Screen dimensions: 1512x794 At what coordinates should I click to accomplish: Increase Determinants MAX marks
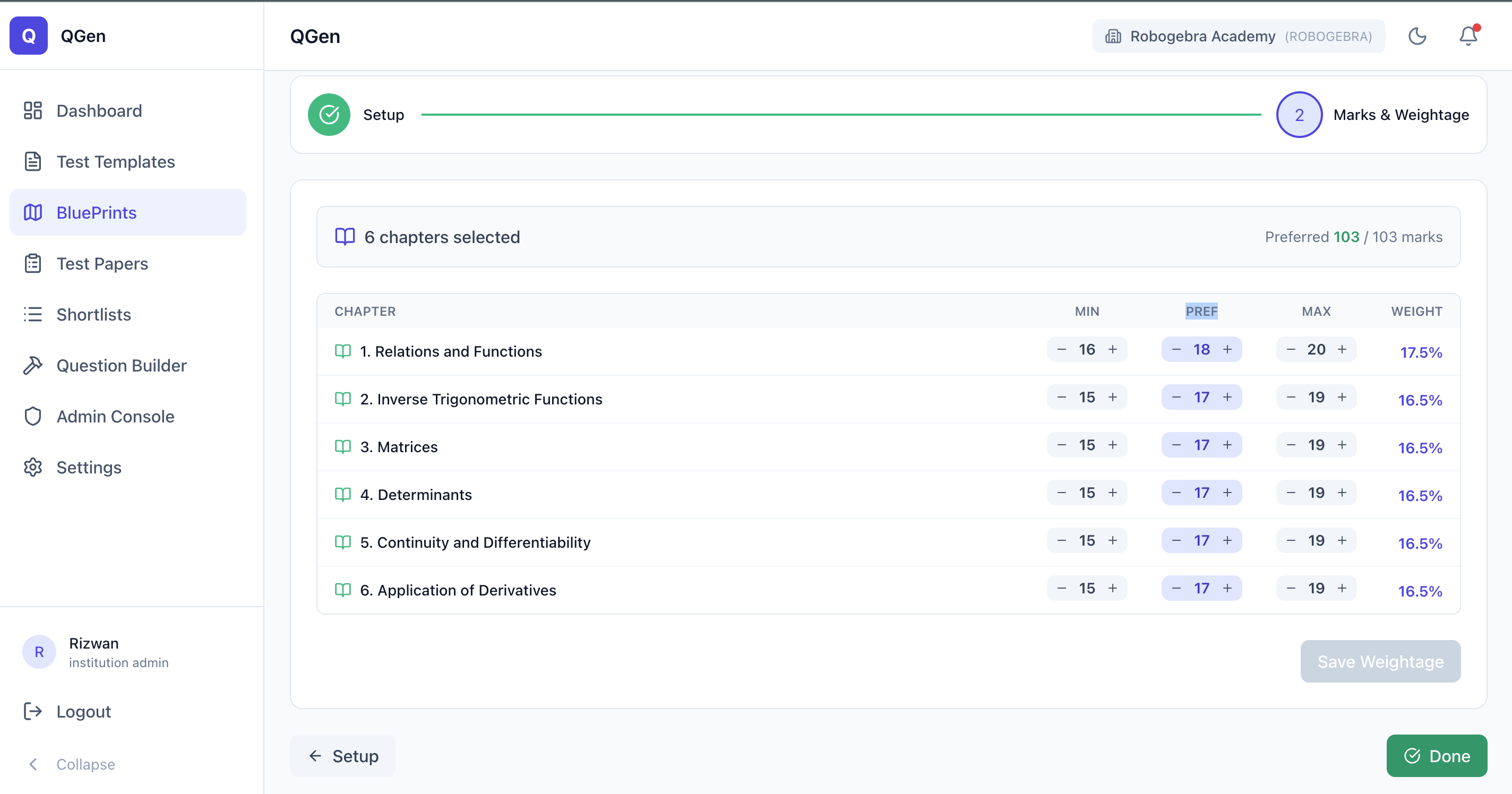[x=1342, y=493]
